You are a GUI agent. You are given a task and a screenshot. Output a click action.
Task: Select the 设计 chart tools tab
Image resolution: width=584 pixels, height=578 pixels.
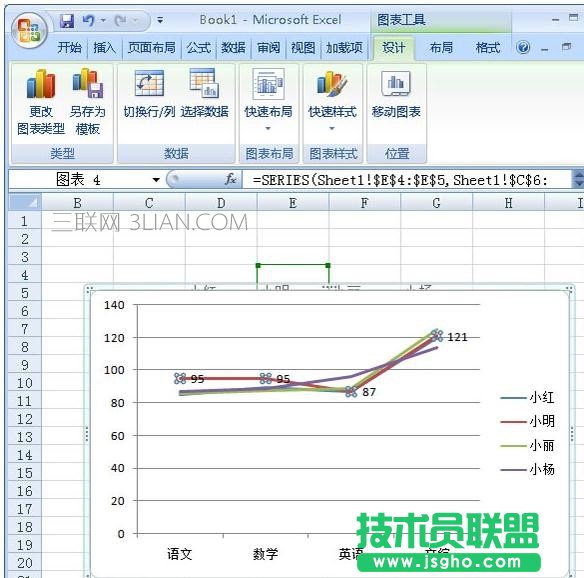coord(394,48)
